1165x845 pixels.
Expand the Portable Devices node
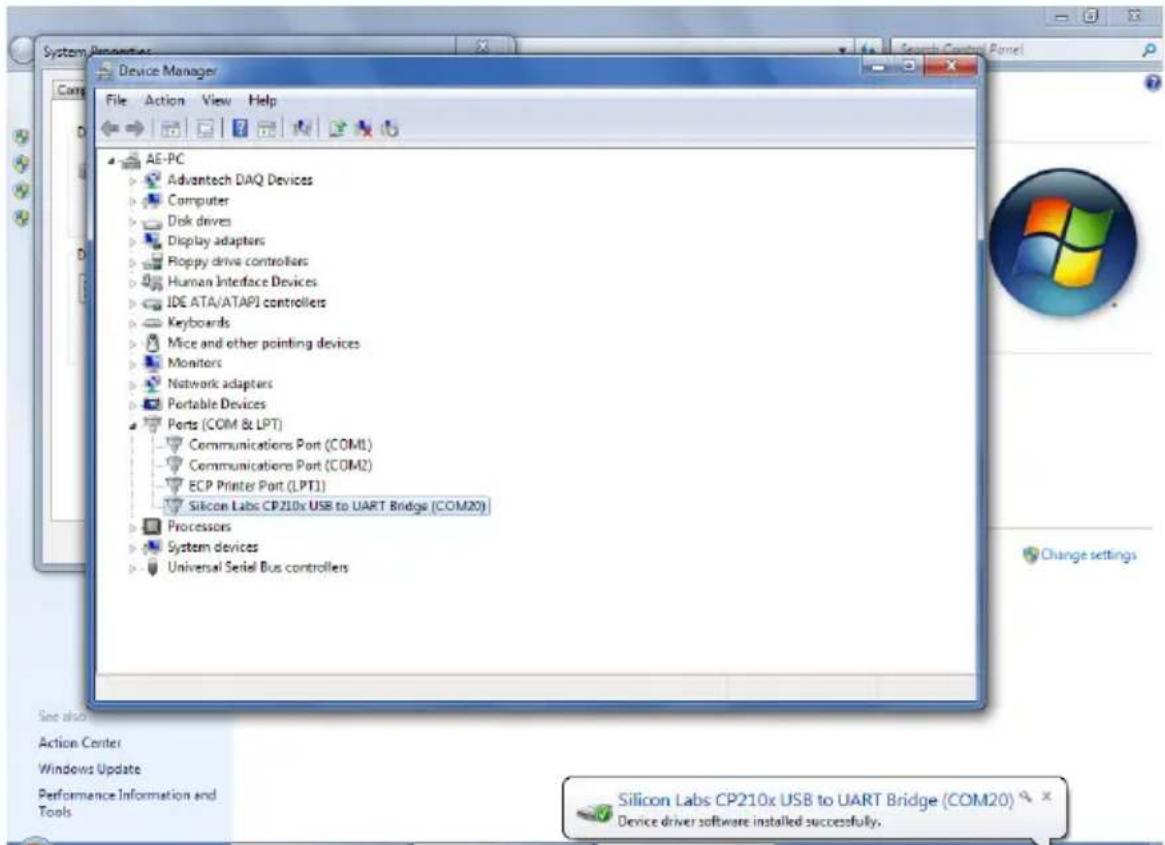(x=132, y=404)
